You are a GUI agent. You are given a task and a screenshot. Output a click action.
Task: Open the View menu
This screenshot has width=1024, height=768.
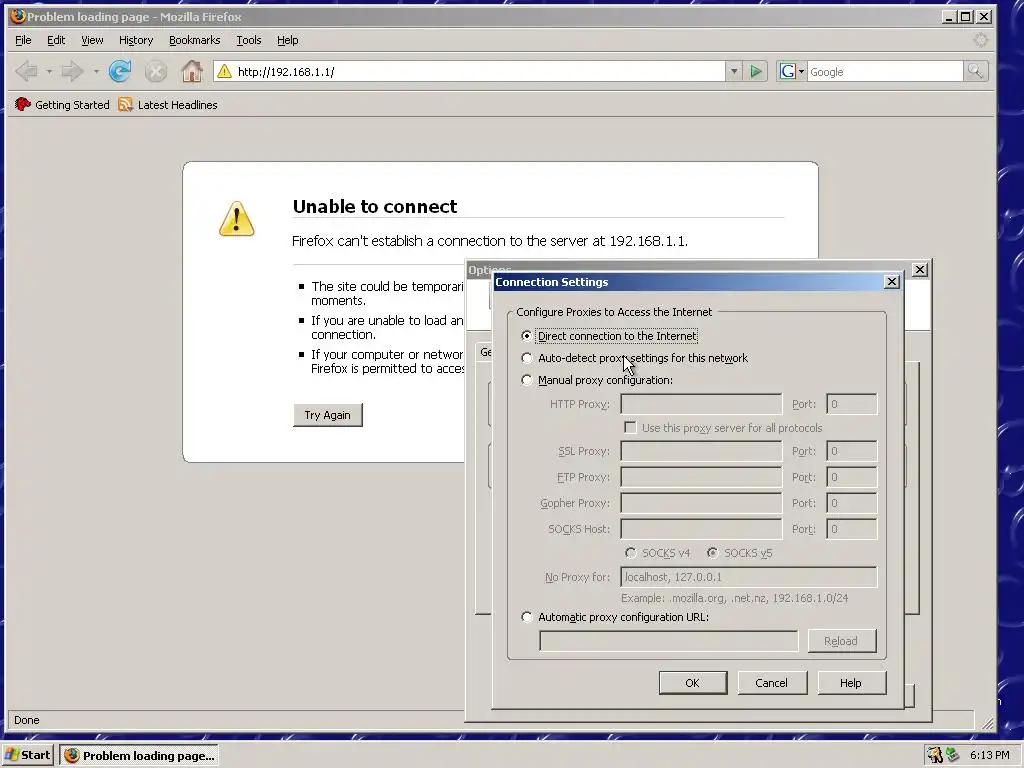pos(92,40)
